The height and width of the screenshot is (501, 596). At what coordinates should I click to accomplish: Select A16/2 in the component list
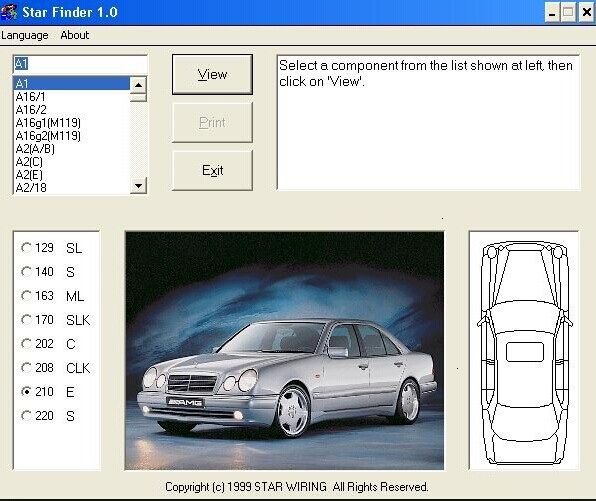pyautogui.click(x=71, y=109)
